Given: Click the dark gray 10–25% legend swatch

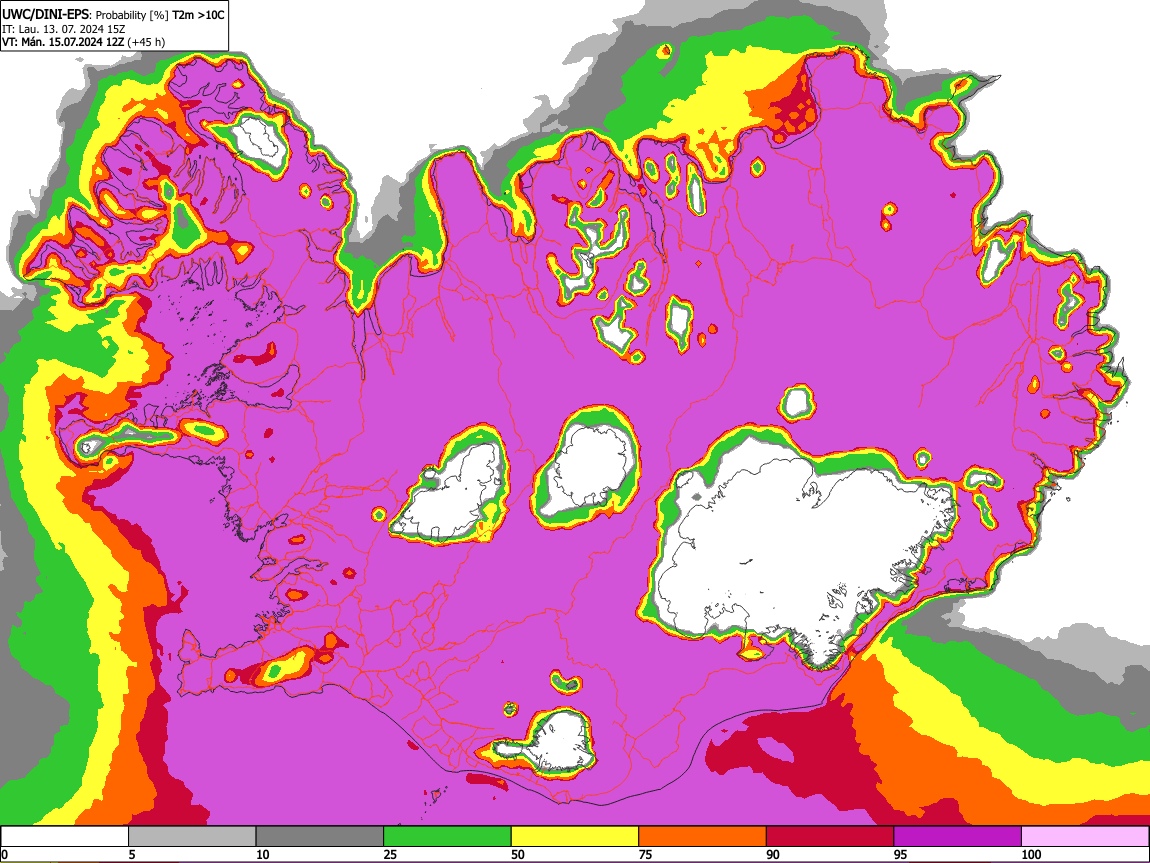Looking at the screenshot, I should tap(320, 837).
